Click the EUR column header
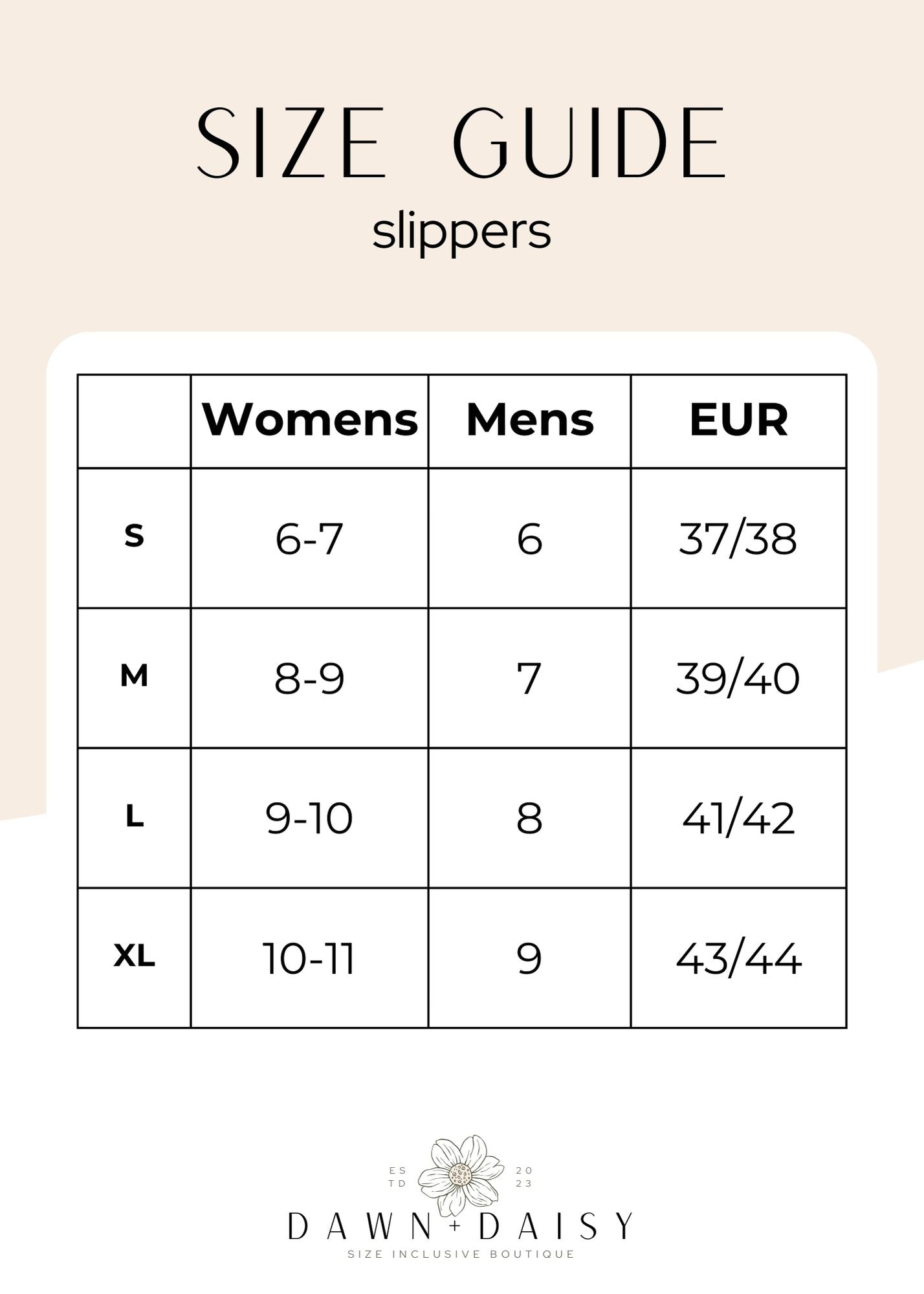 pos(738,420)
